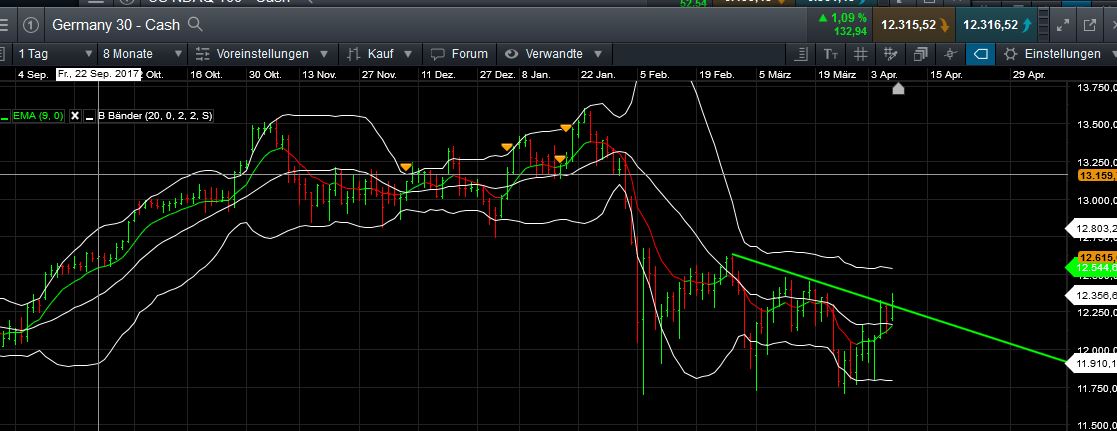Click the 12.803 price axis label

click(x=1092, y=229)
